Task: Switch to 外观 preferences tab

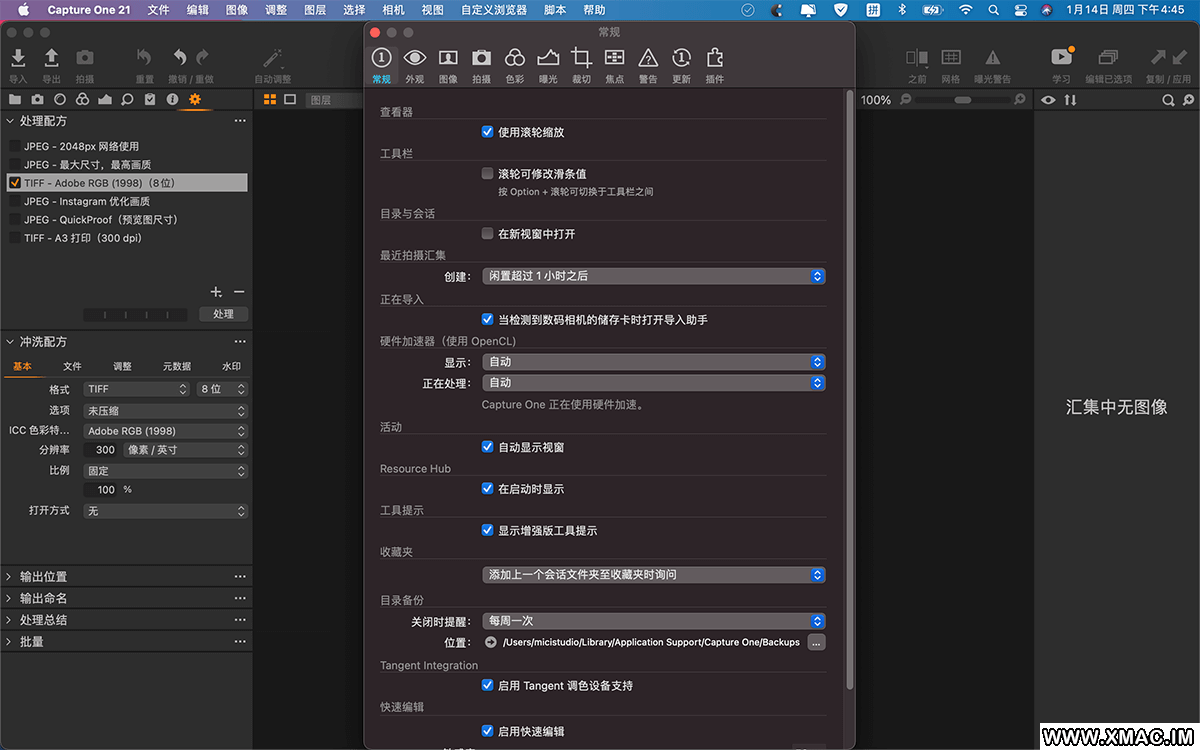Action: click(x=414, y=64)
